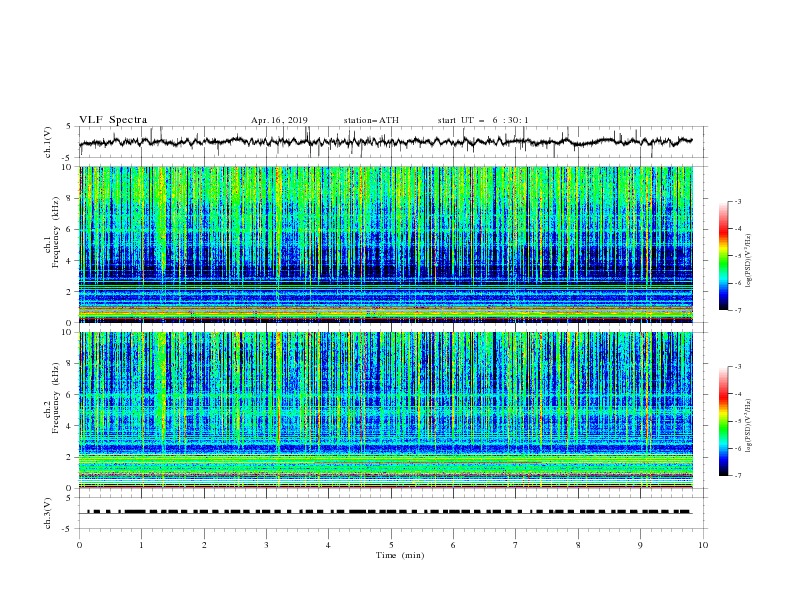
Task: Click "-5" on the lower color bar scale
Action: 738,421
